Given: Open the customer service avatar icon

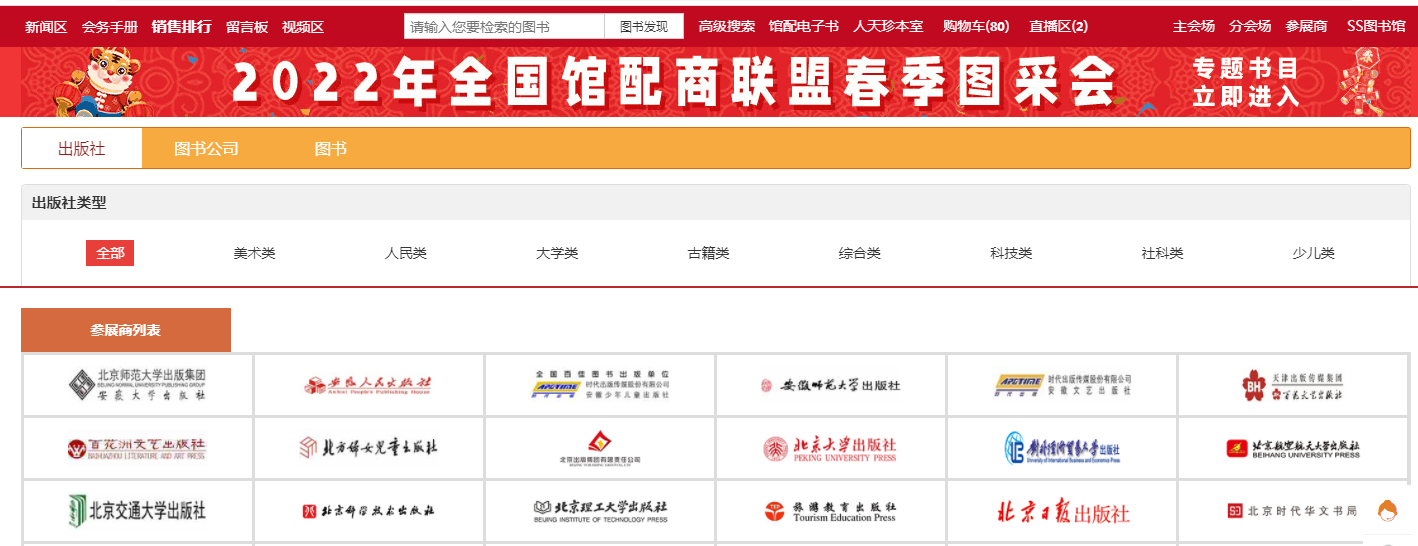Looking at the screenshot, I should click(1387, 511).
